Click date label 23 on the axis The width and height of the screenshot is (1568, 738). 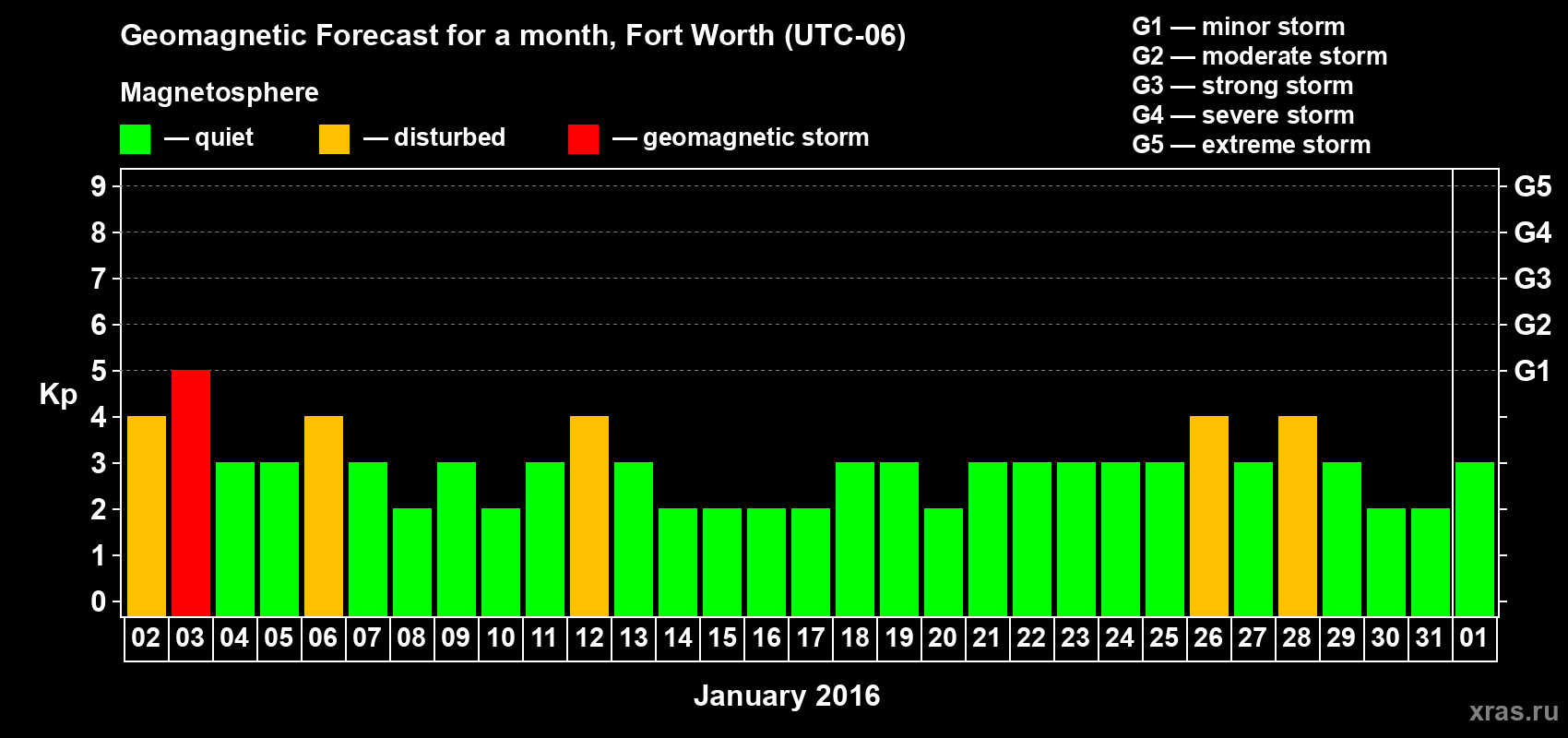click(x=1075, y=637)
